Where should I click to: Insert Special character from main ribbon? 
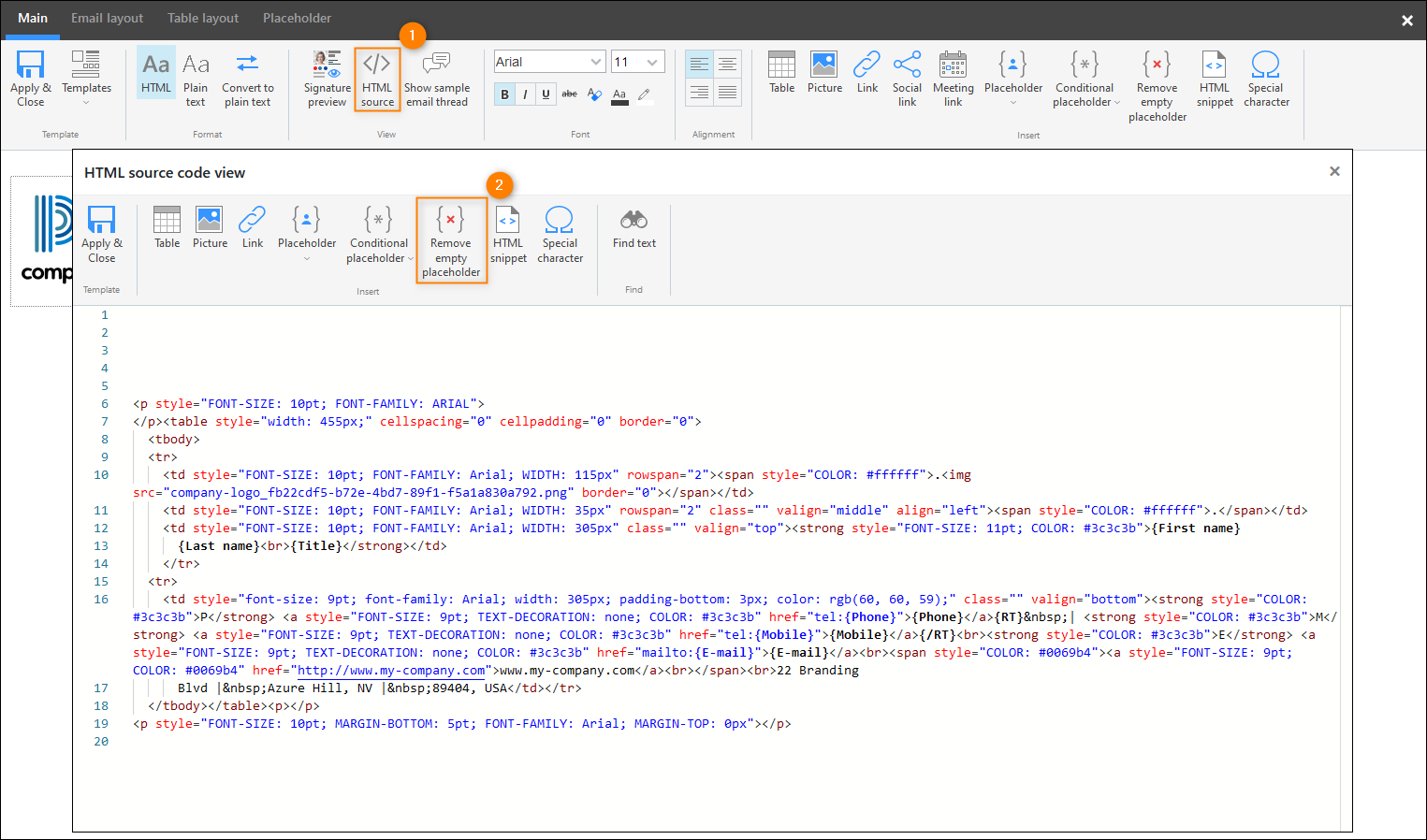(1266, 80)
